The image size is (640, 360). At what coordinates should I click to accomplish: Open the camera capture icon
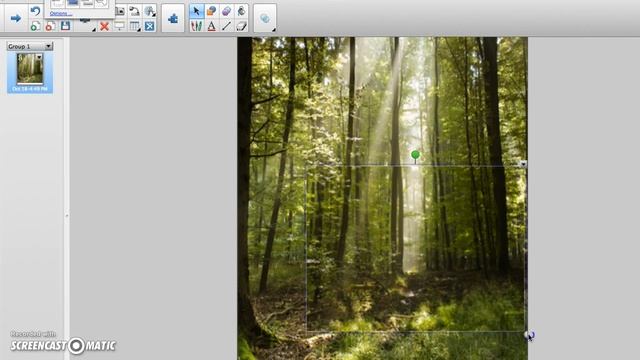coord(120,11)
